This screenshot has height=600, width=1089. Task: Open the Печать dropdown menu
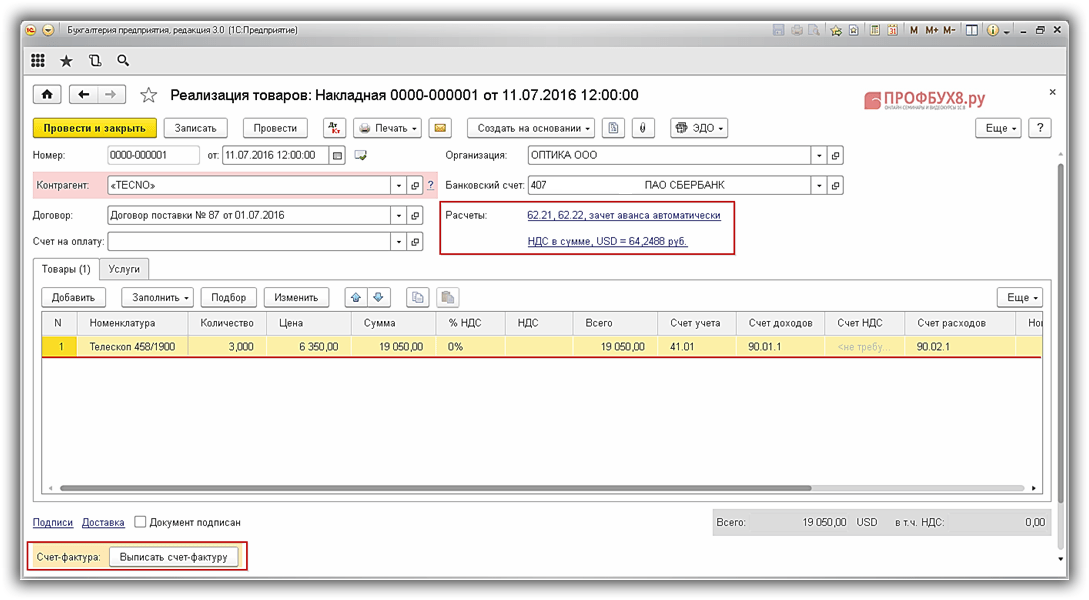(387, 128)
